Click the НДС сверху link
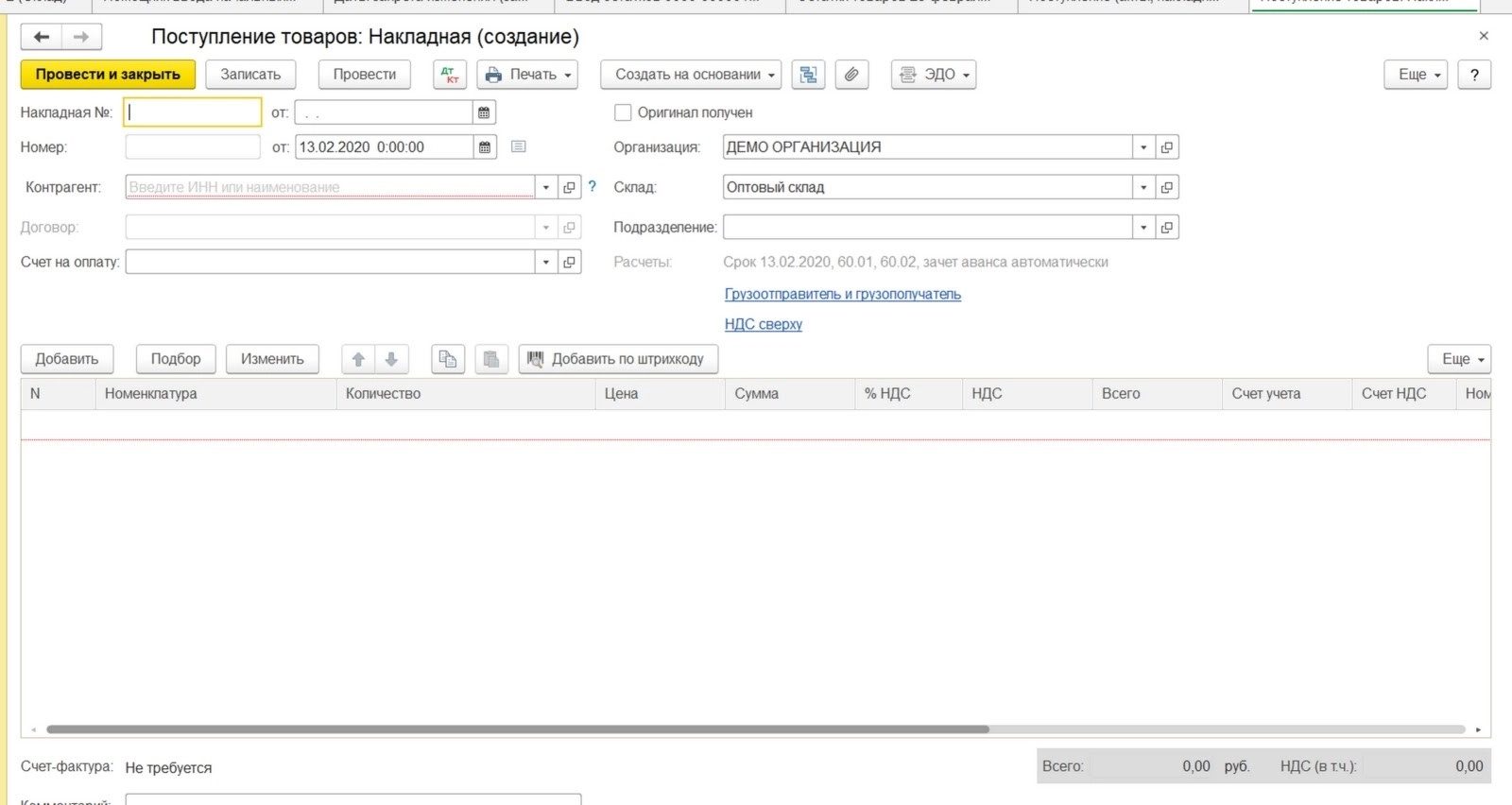Viewport: 1512px width, 805px height. (x=764, y=324)
